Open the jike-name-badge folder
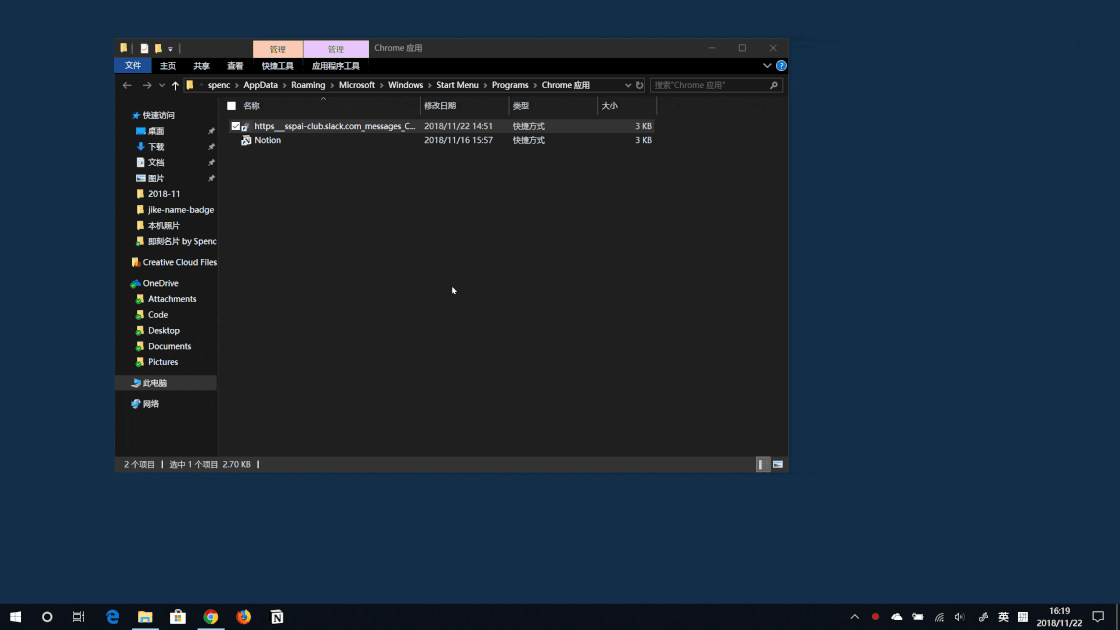This screenshot has width=1120, height=630. click(180, 209)
